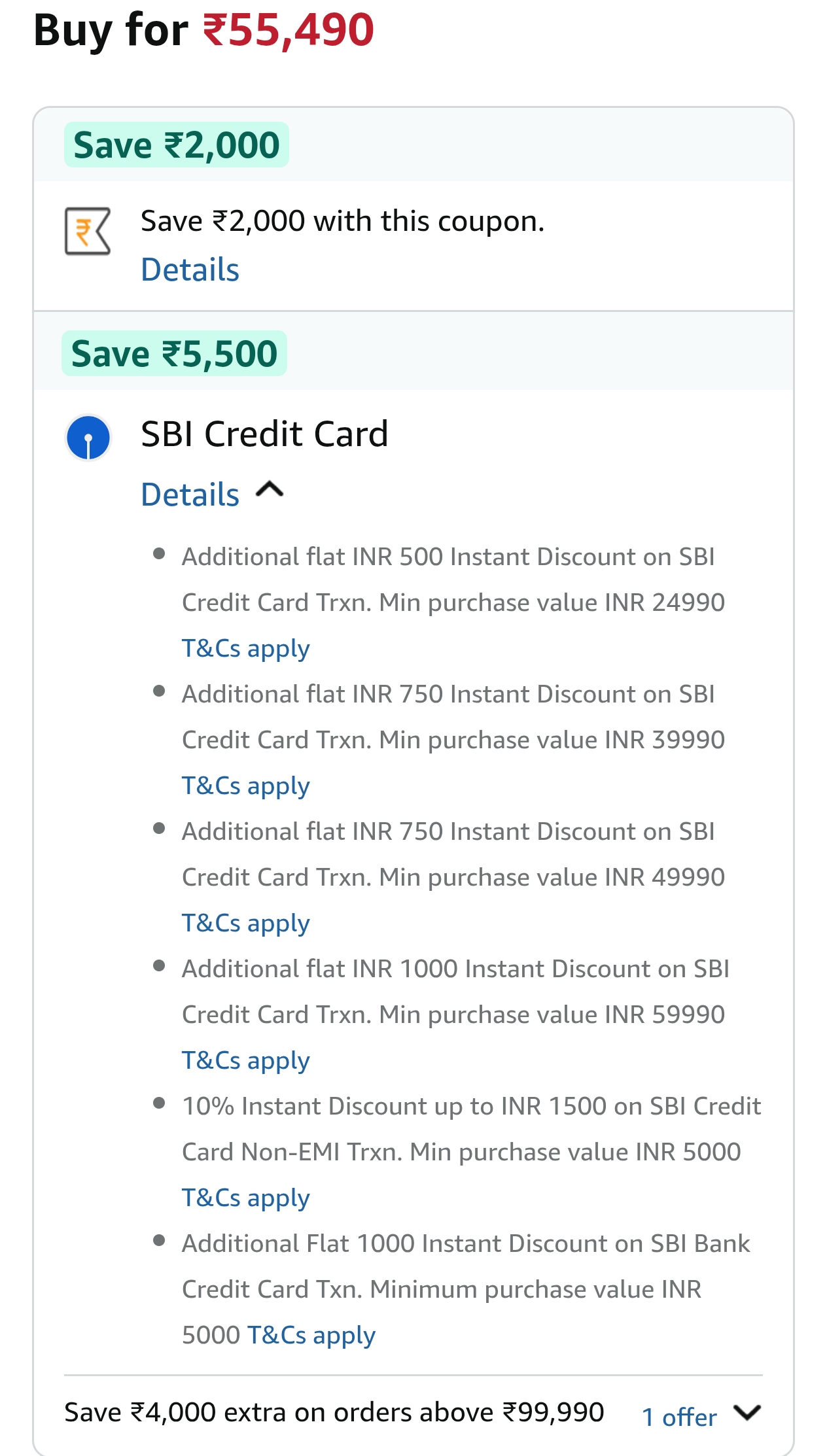Click the rupee coupon icon

pos(88,231)
